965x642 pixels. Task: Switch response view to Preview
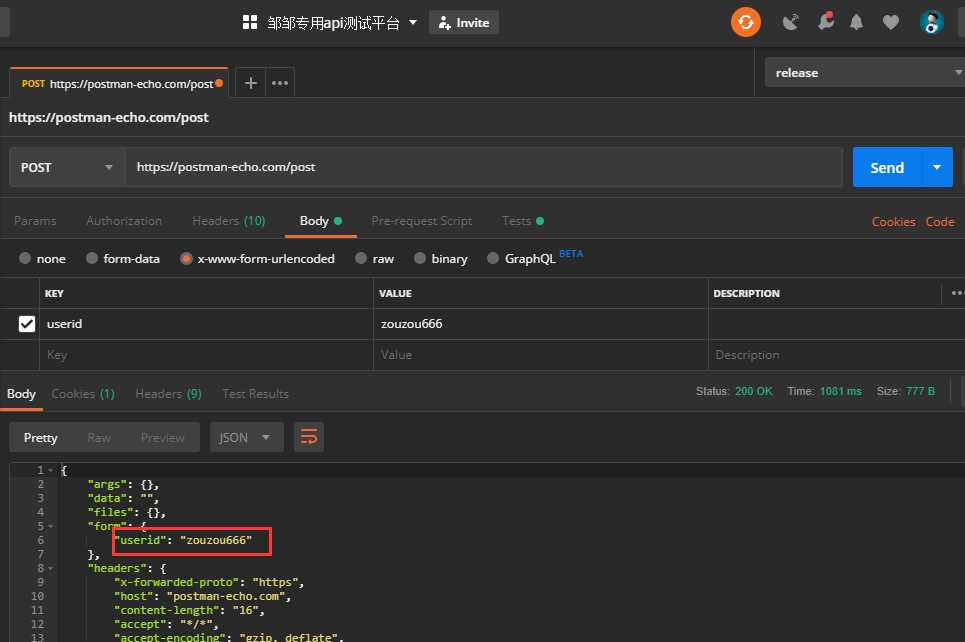[x=162, y=438]
